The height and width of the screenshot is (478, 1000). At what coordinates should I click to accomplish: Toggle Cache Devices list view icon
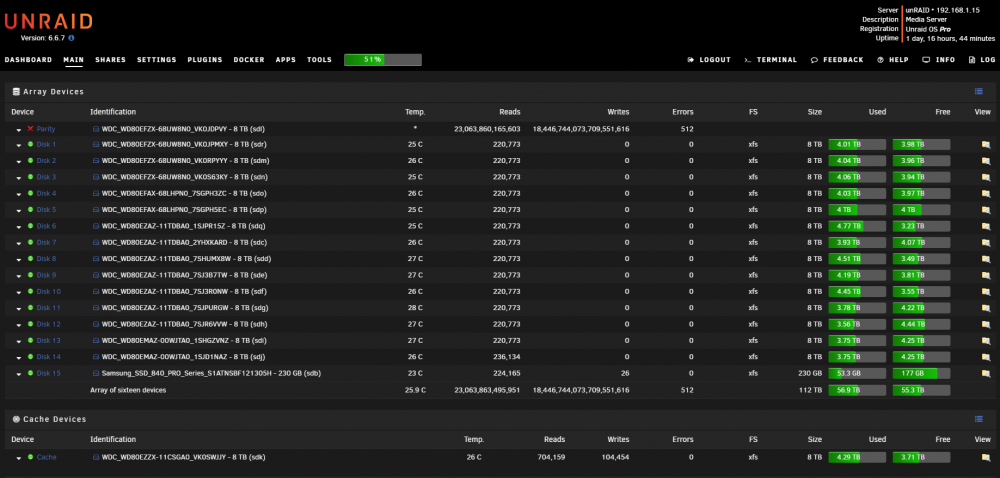pos(978,419)
